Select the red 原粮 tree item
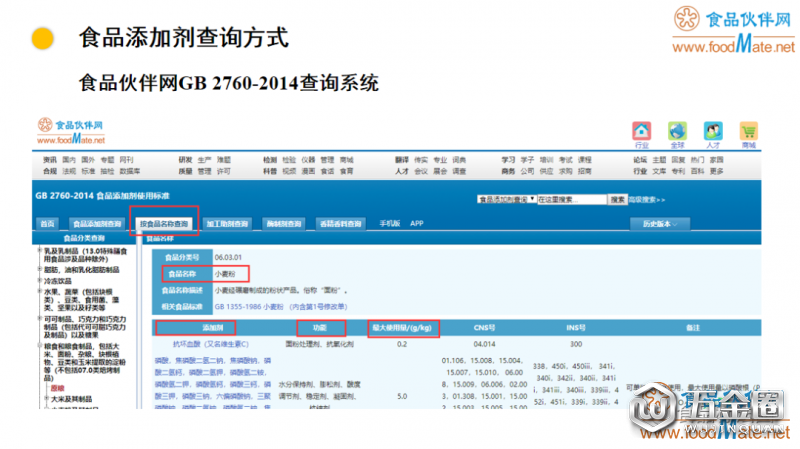The height and width of the screenshot is (449, 800). pos(58,388)
